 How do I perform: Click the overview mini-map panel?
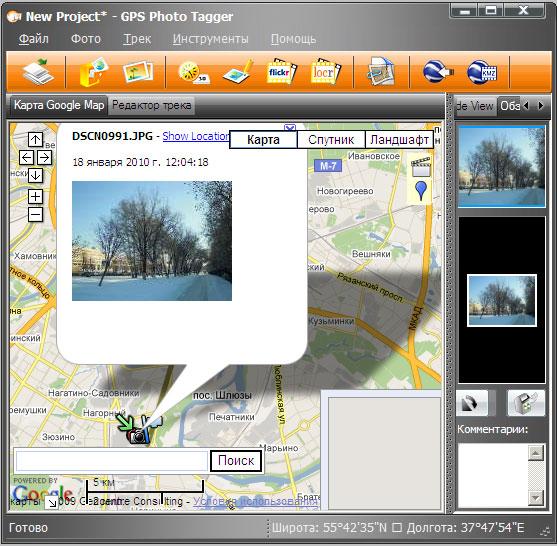coord(384,453)
